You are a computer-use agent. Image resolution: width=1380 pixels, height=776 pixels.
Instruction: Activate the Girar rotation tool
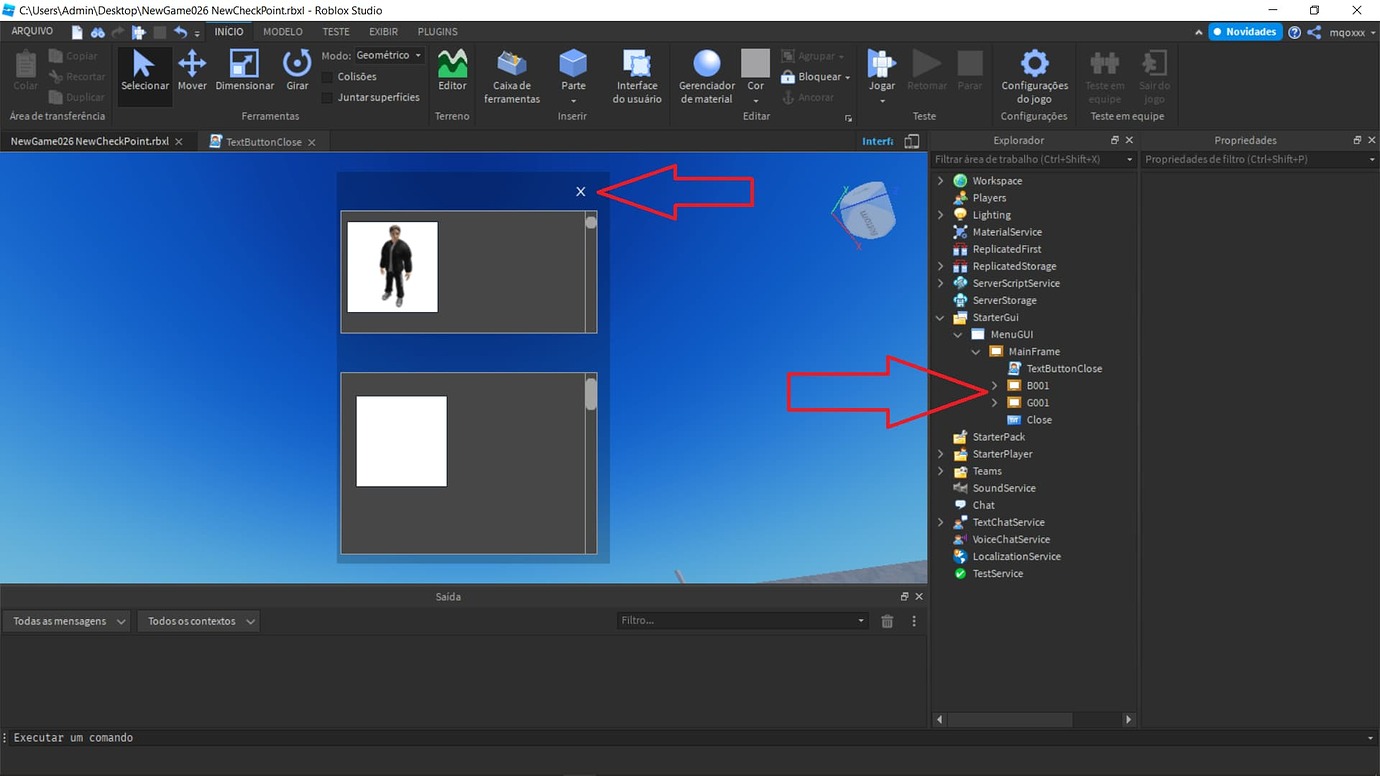(x=296, y=70)
